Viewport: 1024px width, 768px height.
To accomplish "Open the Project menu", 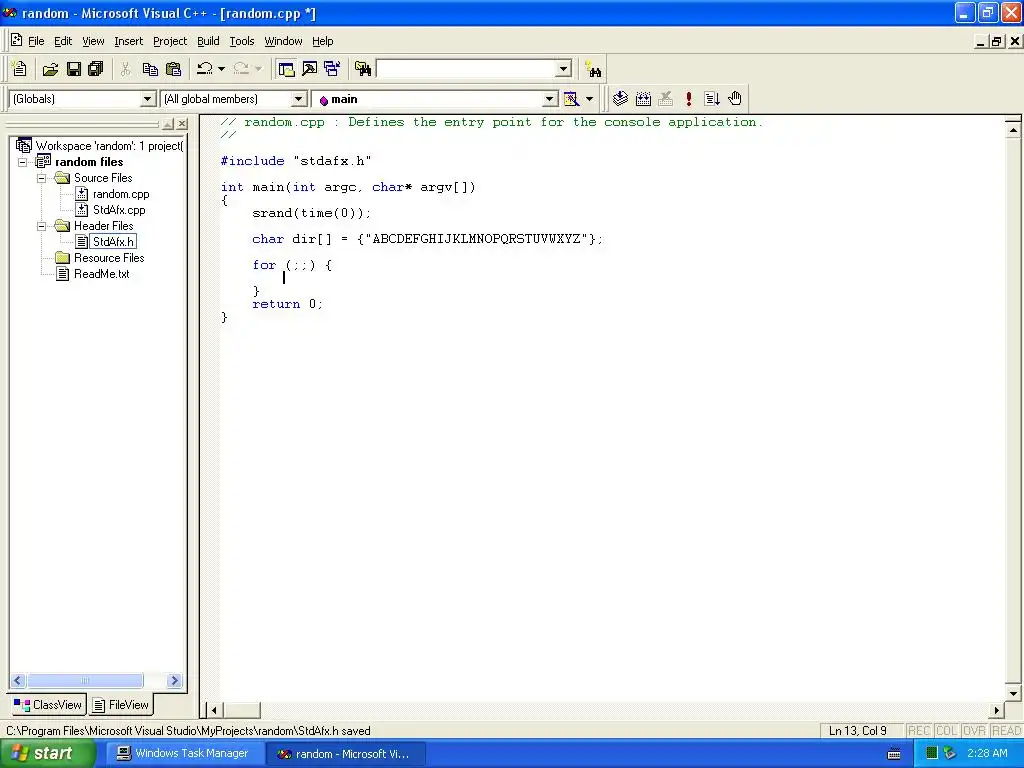I will click(x=170, y=41).
